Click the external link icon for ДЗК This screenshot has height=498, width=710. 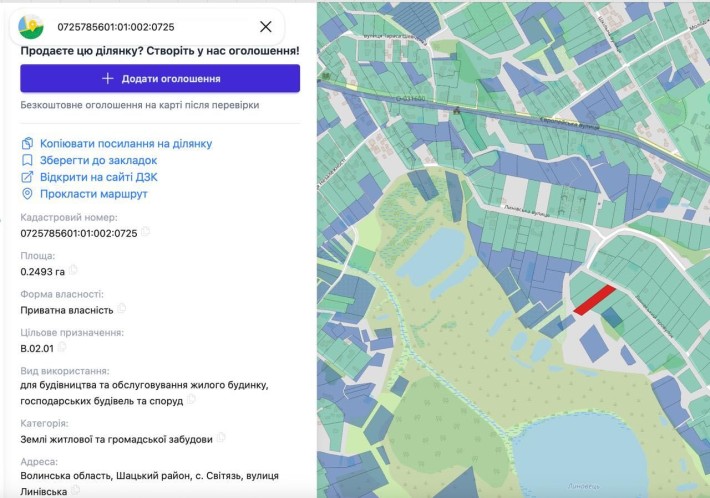point(27,177)
